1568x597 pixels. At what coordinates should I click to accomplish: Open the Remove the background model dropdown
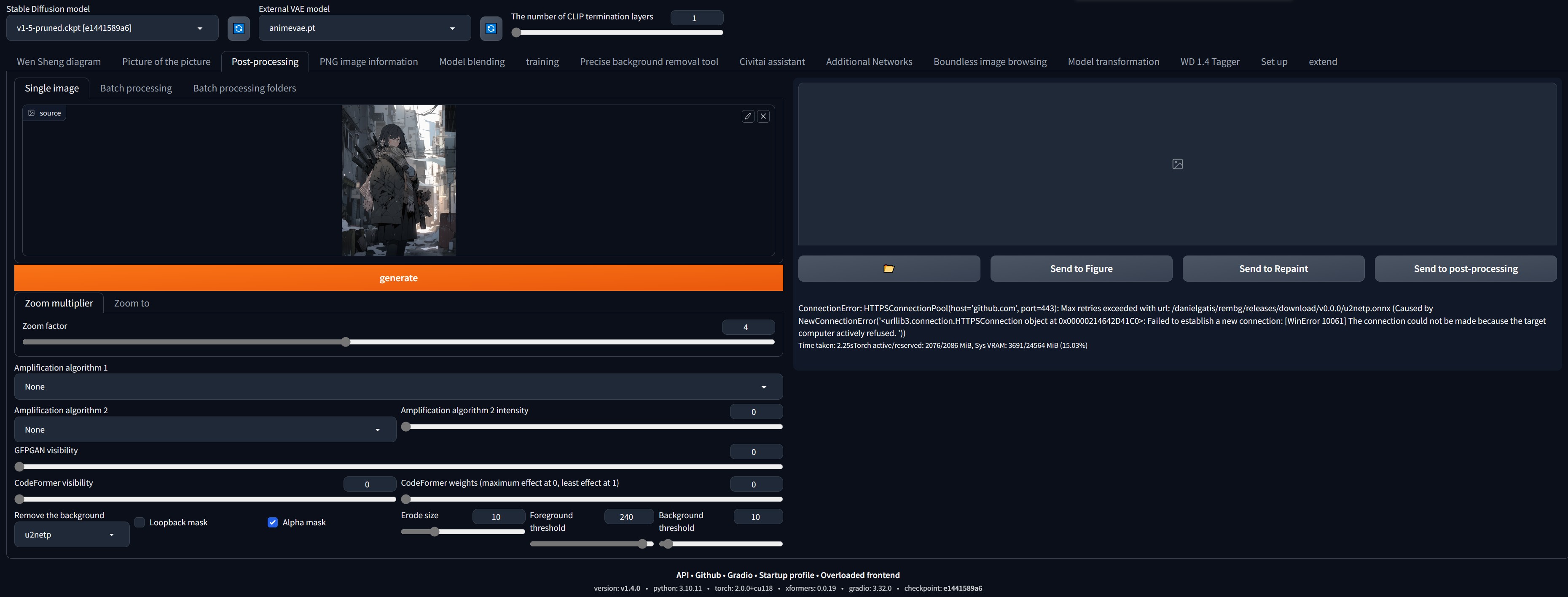(71, 534)
